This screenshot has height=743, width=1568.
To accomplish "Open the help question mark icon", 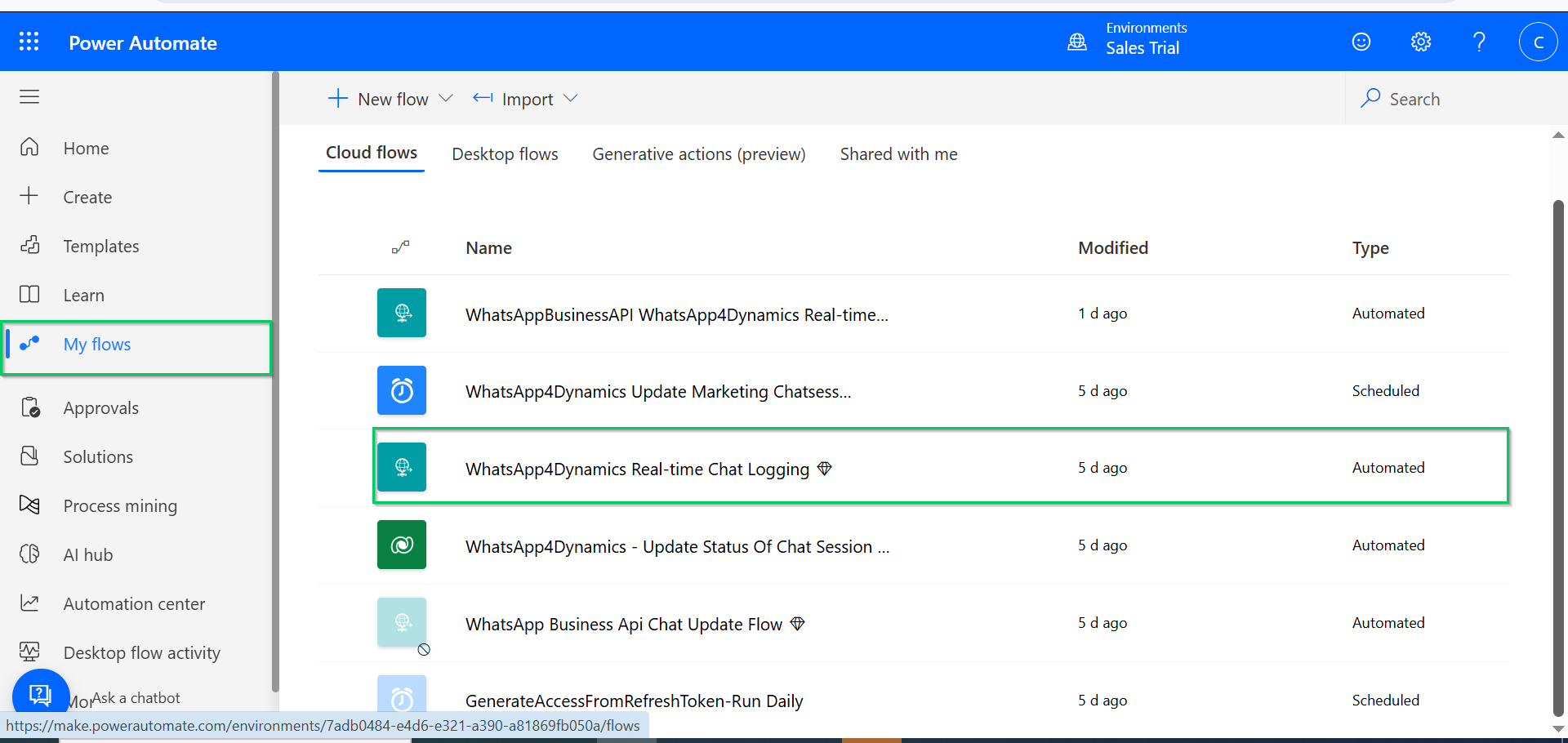I will coord(1479,42).
